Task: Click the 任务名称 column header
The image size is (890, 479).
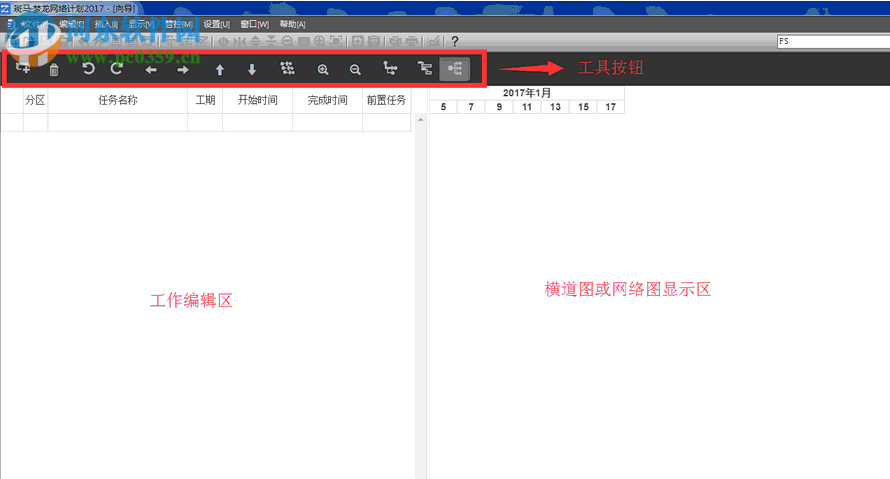Action: (117, 100)
